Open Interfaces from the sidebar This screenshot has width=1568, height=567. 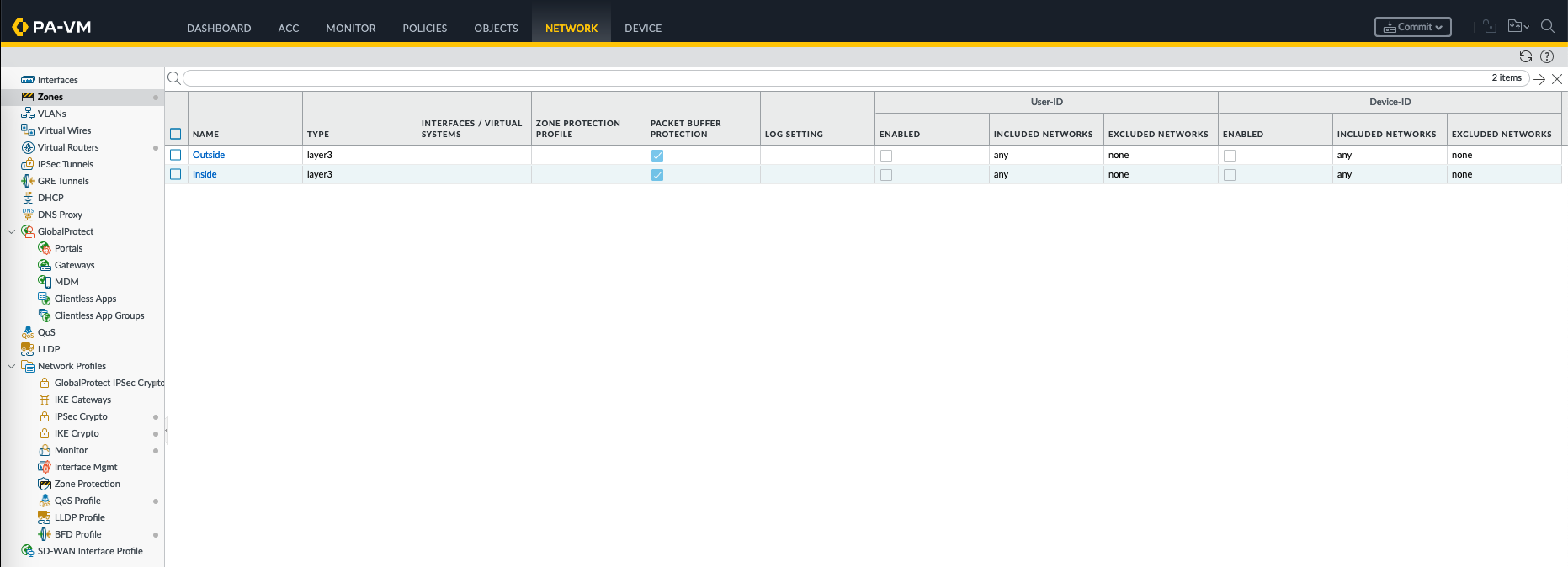[57, 80]
